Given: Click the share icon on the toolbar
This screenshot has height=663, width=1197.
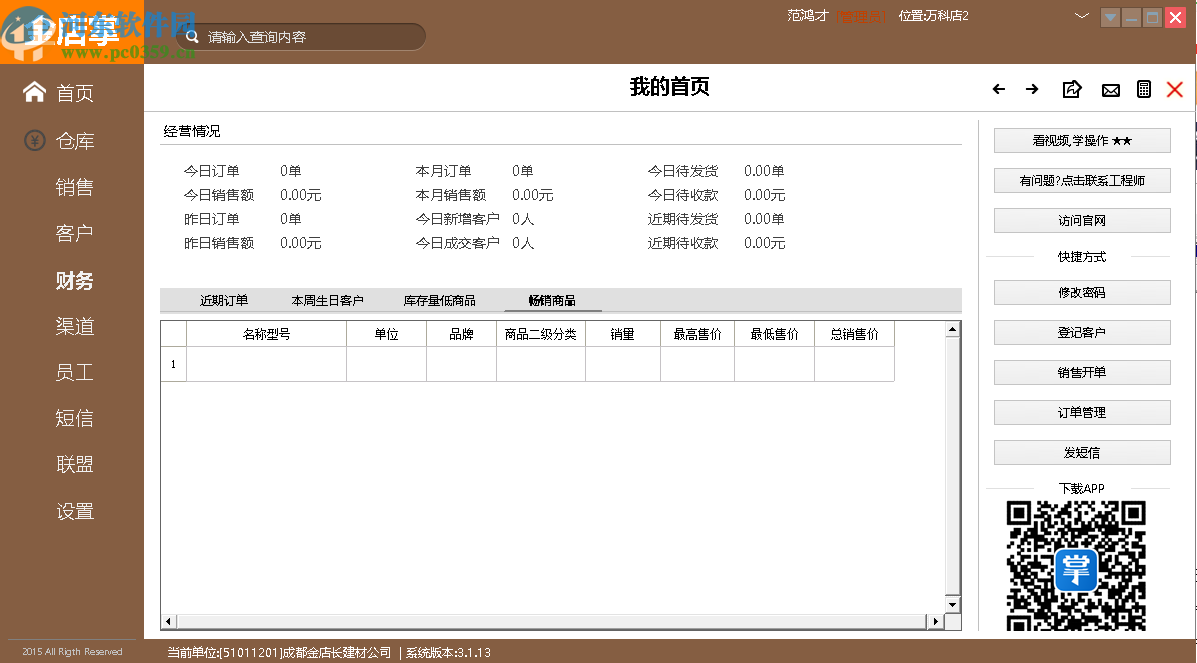Looking at the screenshot, I should pyautogui.click(x=1072, y=89).
